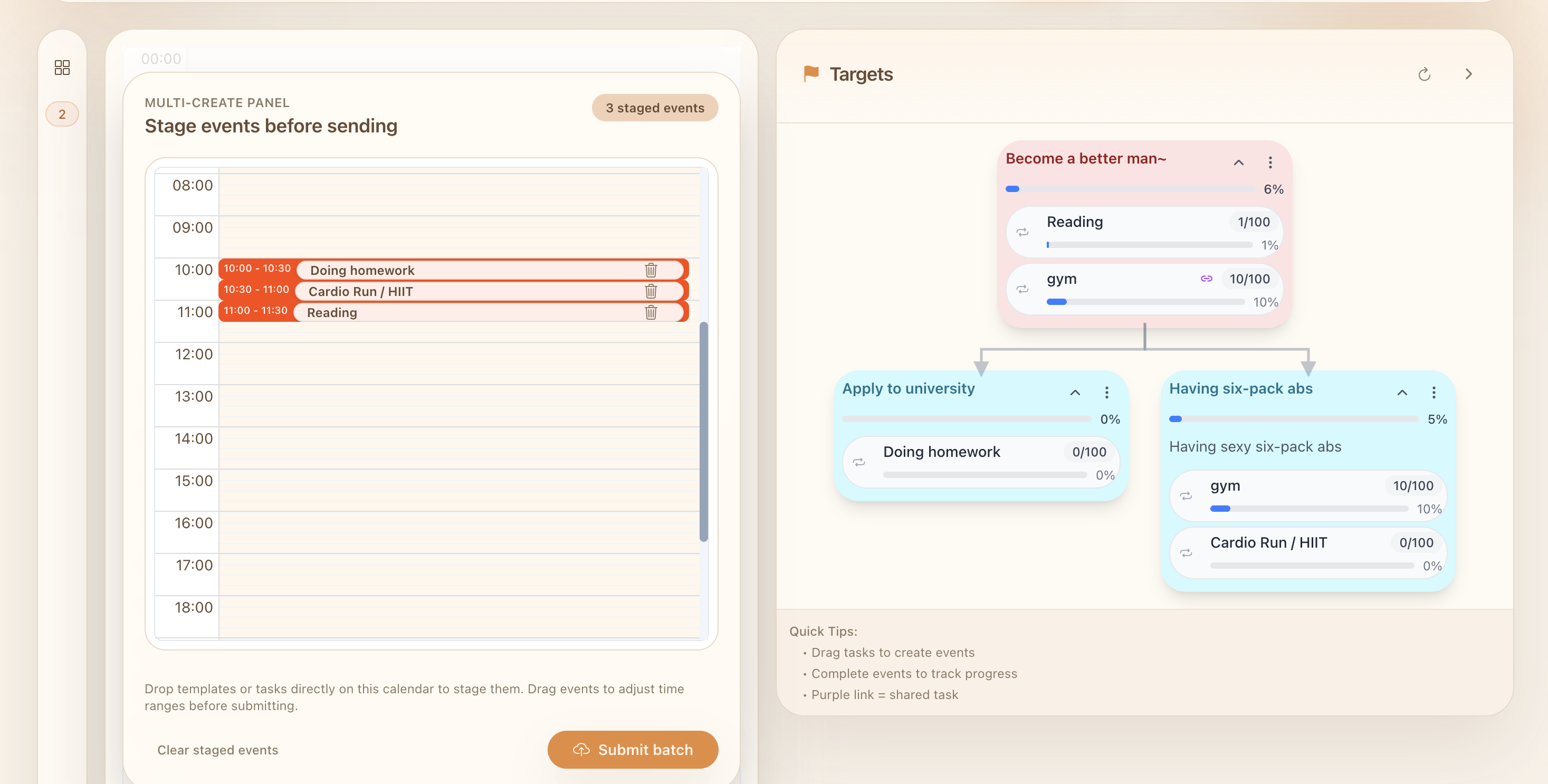Click repeat icon on gym task in red card

click(1022, 289)
